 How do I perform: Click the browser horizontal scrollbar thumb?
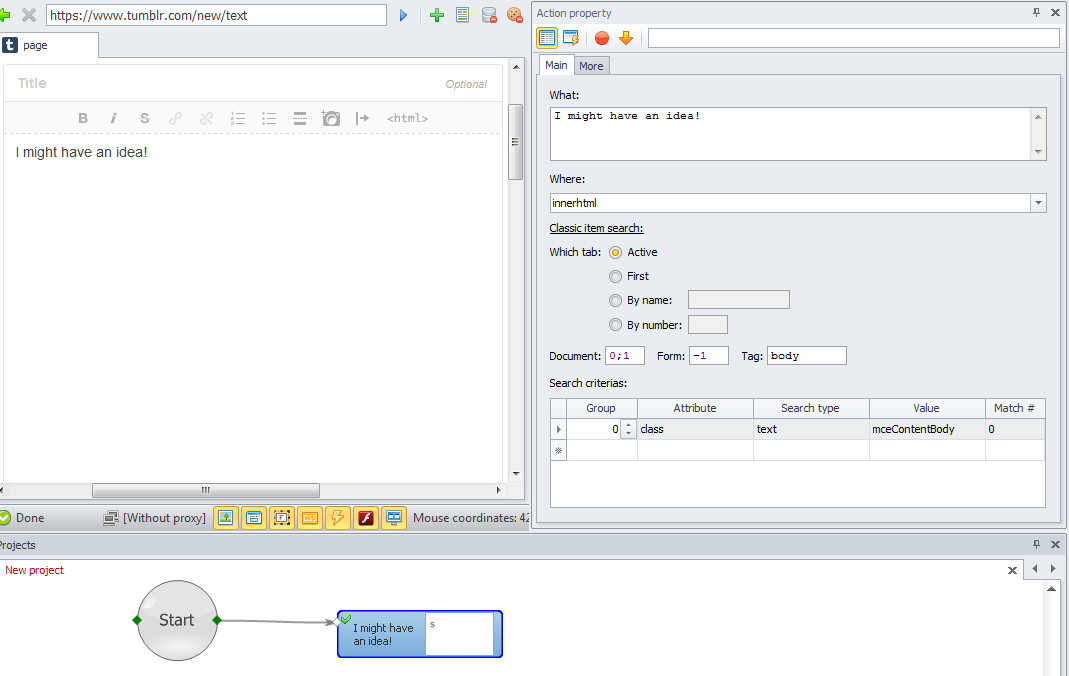coord(206,490)
